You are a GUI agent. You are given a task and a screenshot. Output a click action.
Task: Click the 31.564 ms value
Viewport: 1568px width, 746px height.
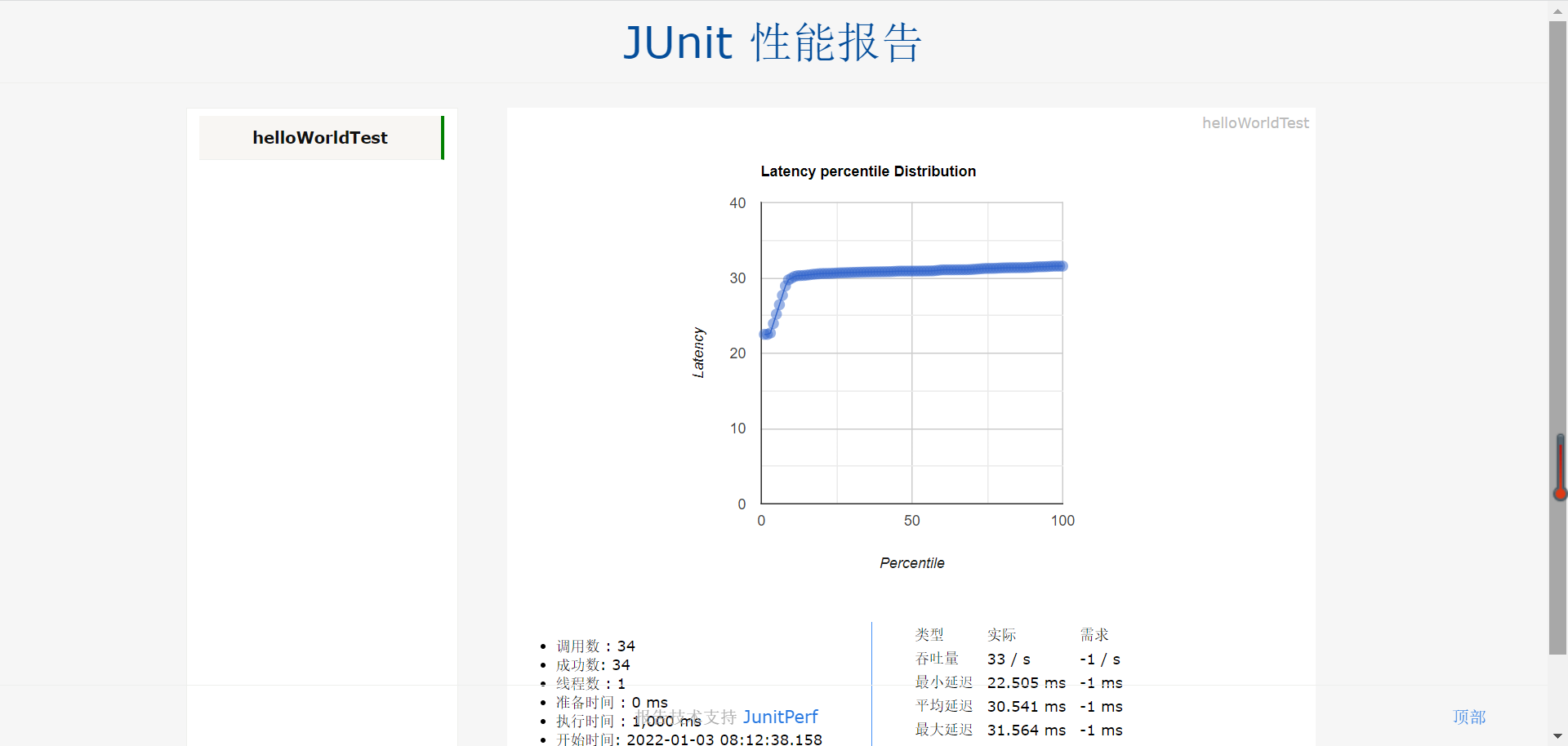tap(1027, 730)
